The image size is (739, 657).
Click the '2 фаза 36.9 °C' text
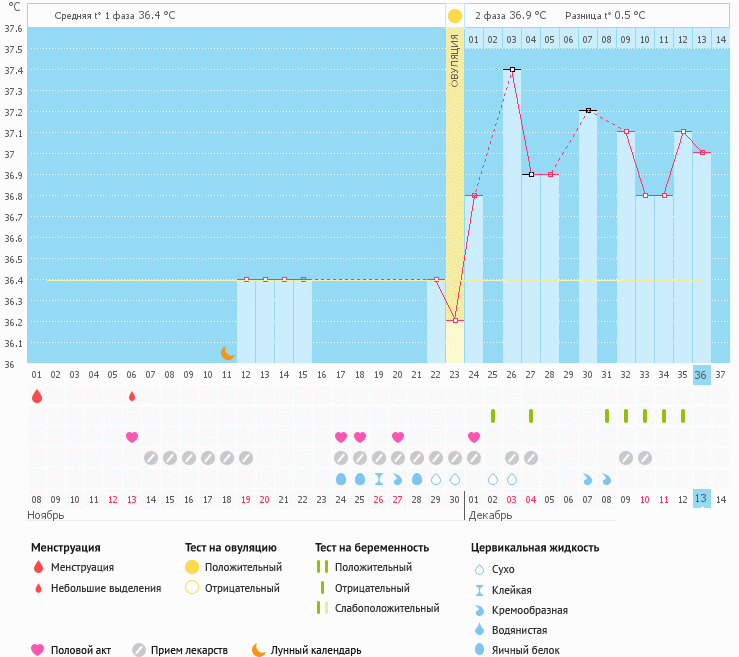[510, 16]
